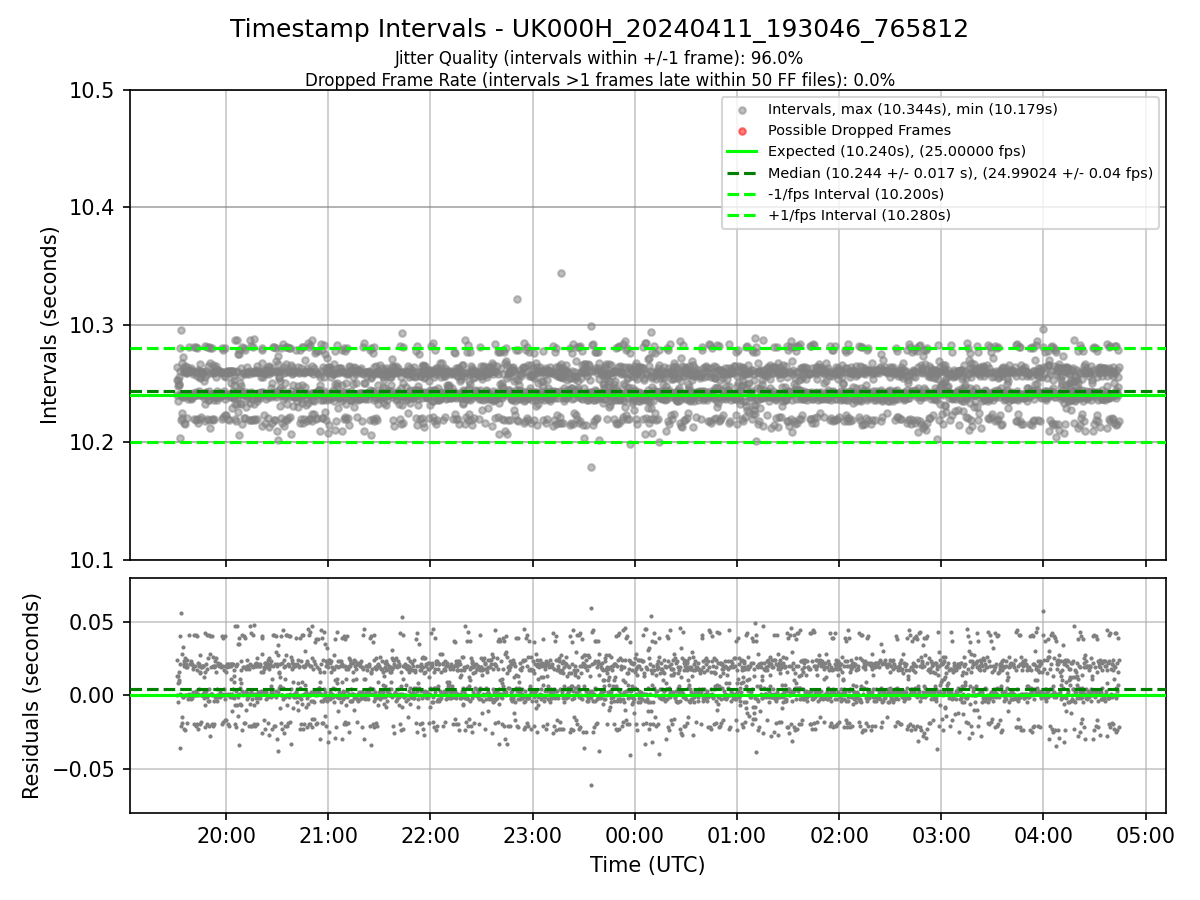
Task: Click legend entry "-1/fps Interval (10.200s)"
Action: [x=855, y=194]
